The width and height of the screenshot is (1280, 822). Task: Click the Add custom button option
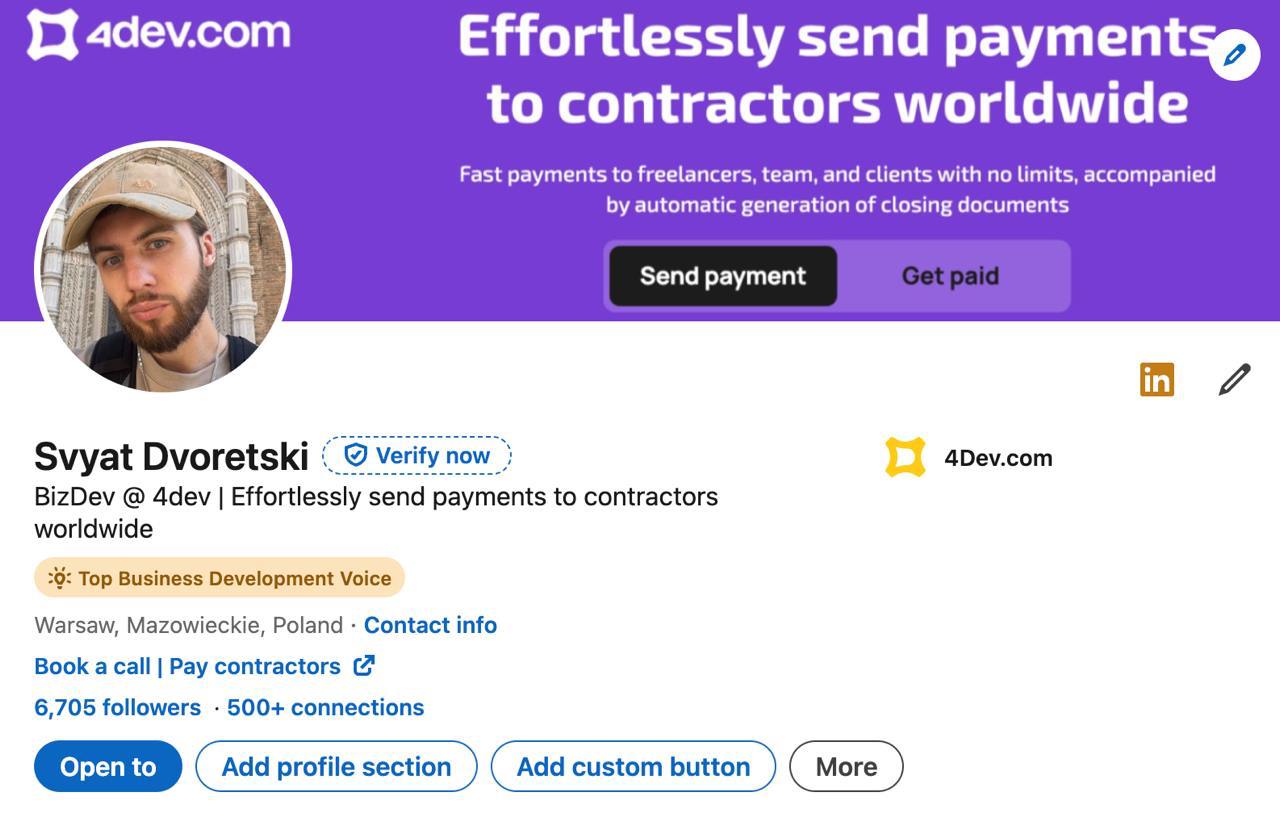(632, 766)
